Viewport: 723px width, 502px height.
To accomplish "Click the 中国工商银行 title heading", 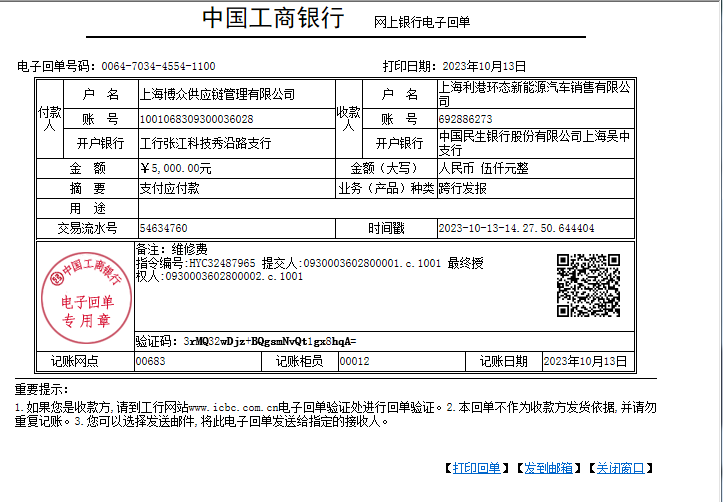I will pyautogui.click(x=273, y=19).
